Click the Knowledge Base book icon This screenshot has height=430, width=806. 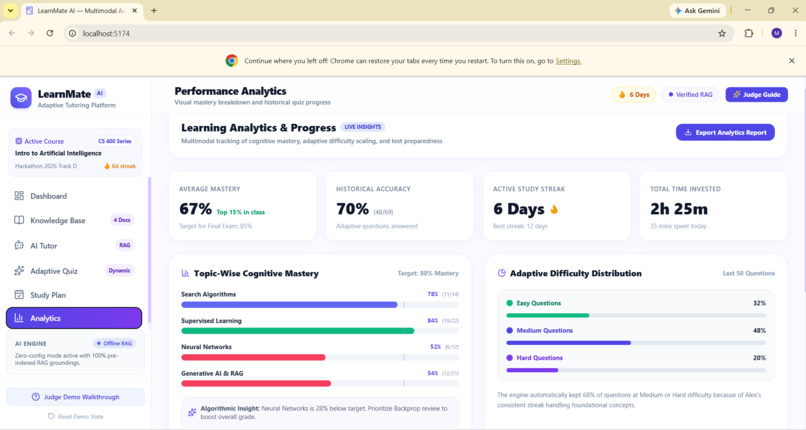pyautogui.click(x=19, y=220)
